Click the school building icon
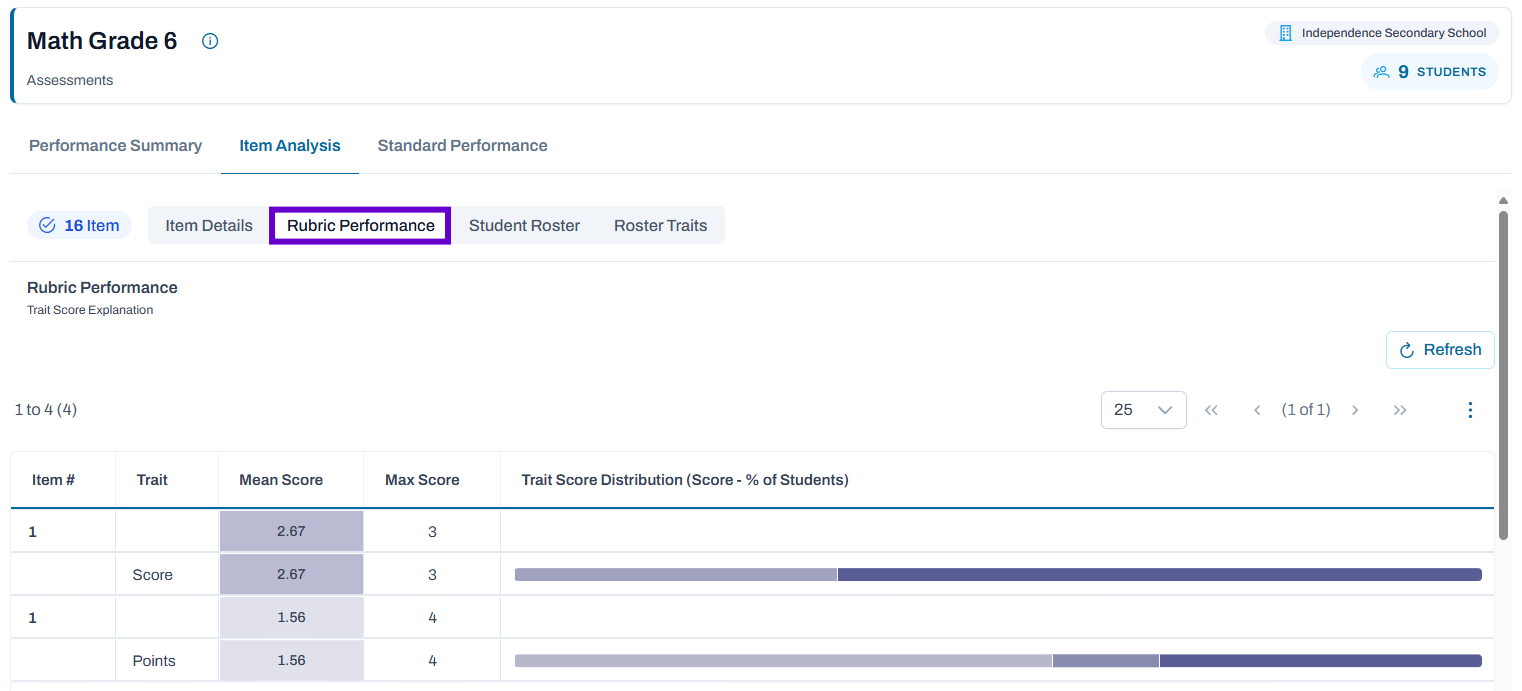This screenshot has width=1522, height=691. pyautogui.click(x=1285, y=33)
